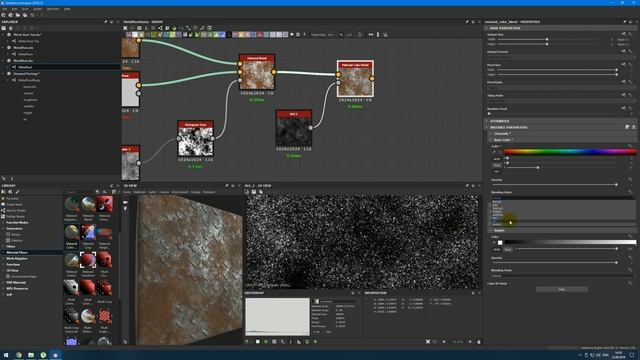Expand the Function Nodes library category
Viewport: 640px width, 360px height.
tap(3, 222)
